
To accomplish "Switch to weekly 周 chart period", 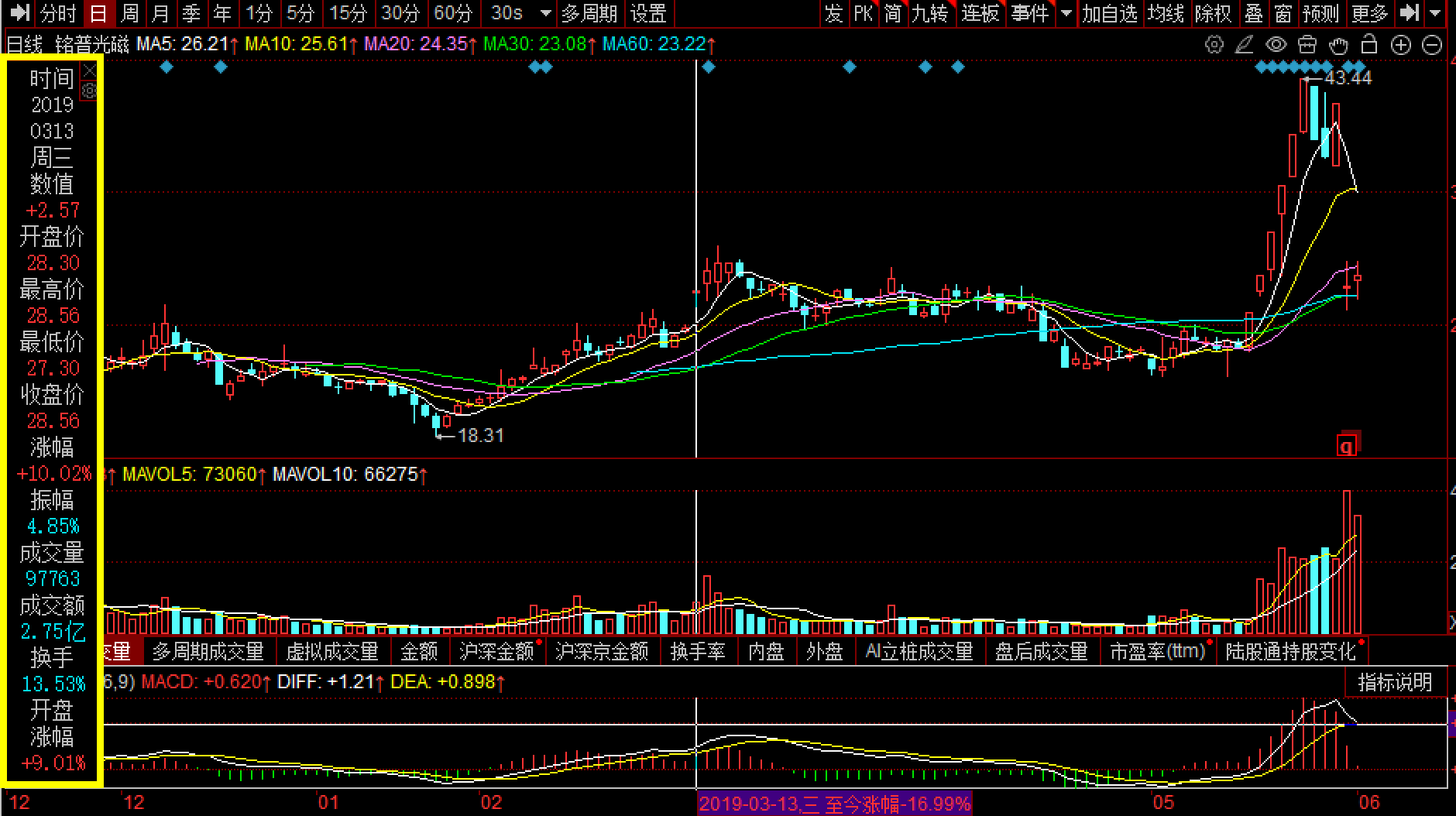I will pyautogui.click(x=129, y=13).
